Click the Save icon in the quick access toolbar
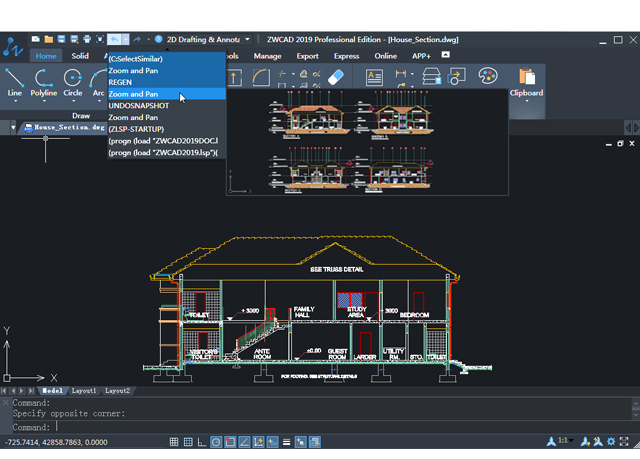This screenshot has height=459, width=640. (61, 39)
